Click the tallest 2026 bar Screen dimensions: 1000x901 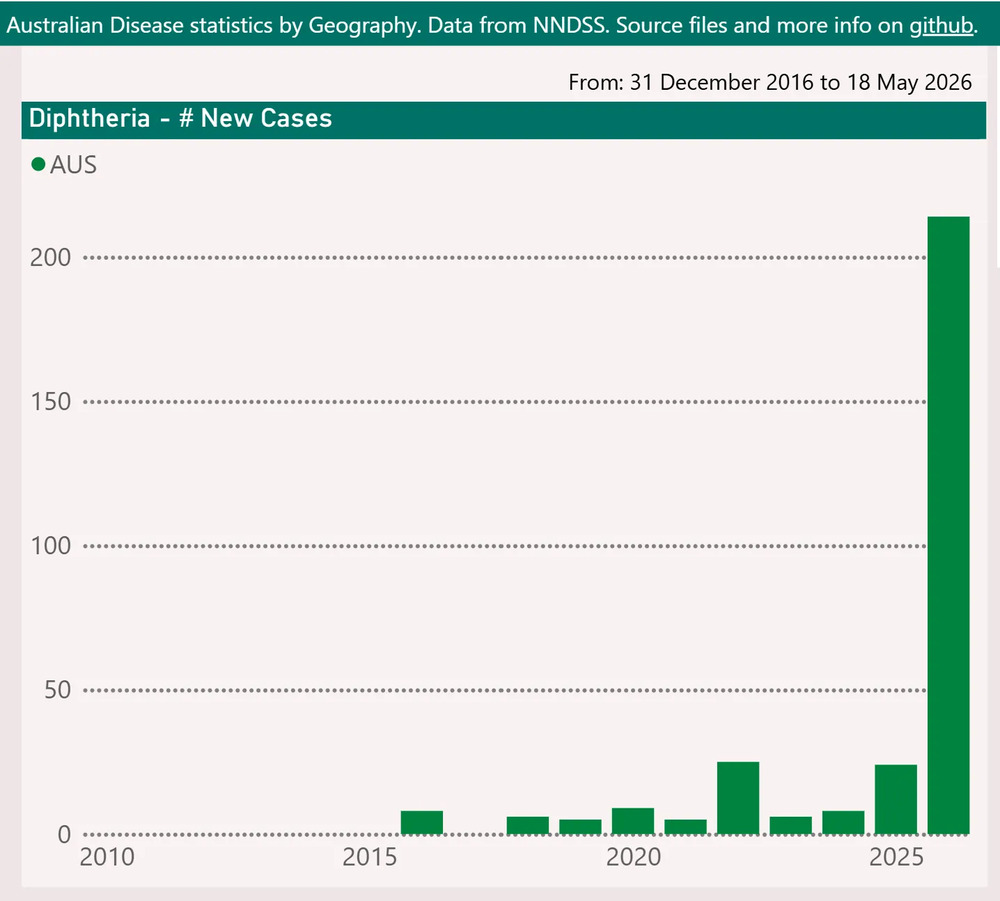click(x=948, y=525)
